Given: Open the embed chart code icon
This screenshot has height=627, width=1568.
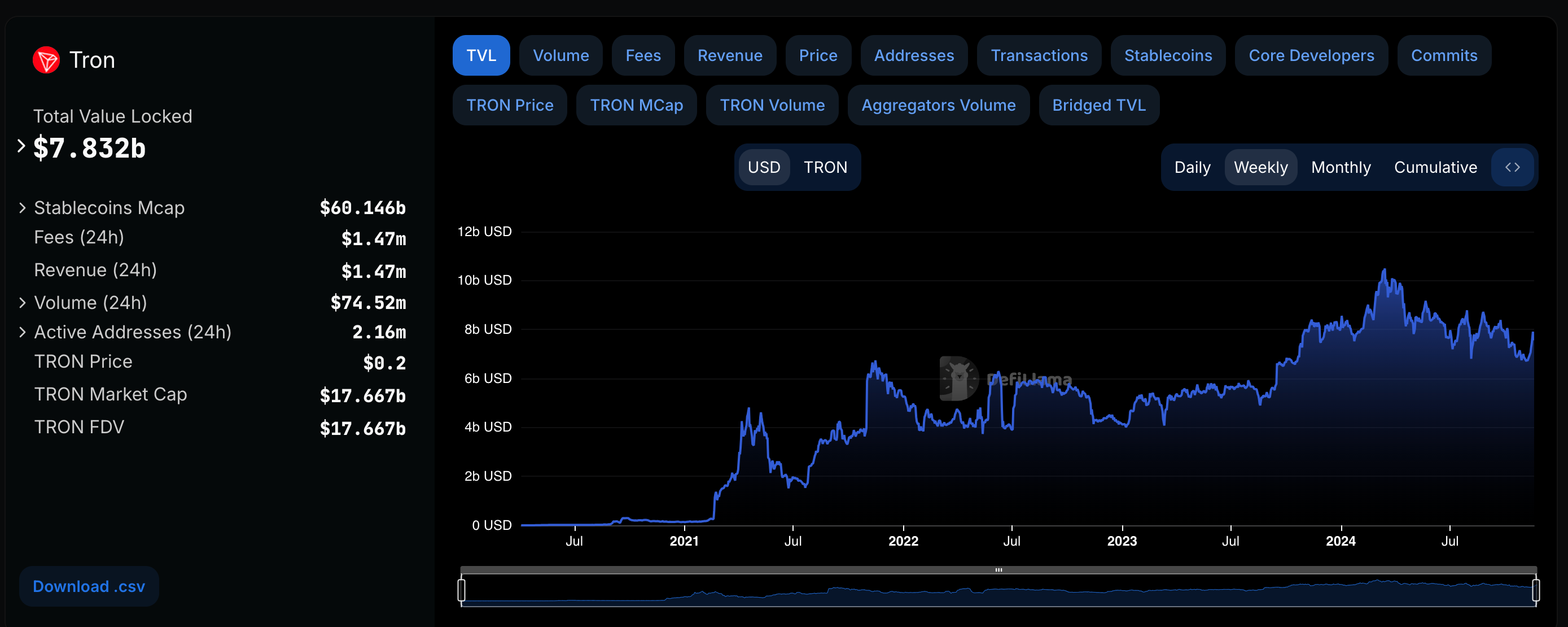Looking at the screenshot, I should coord(1512,167).
